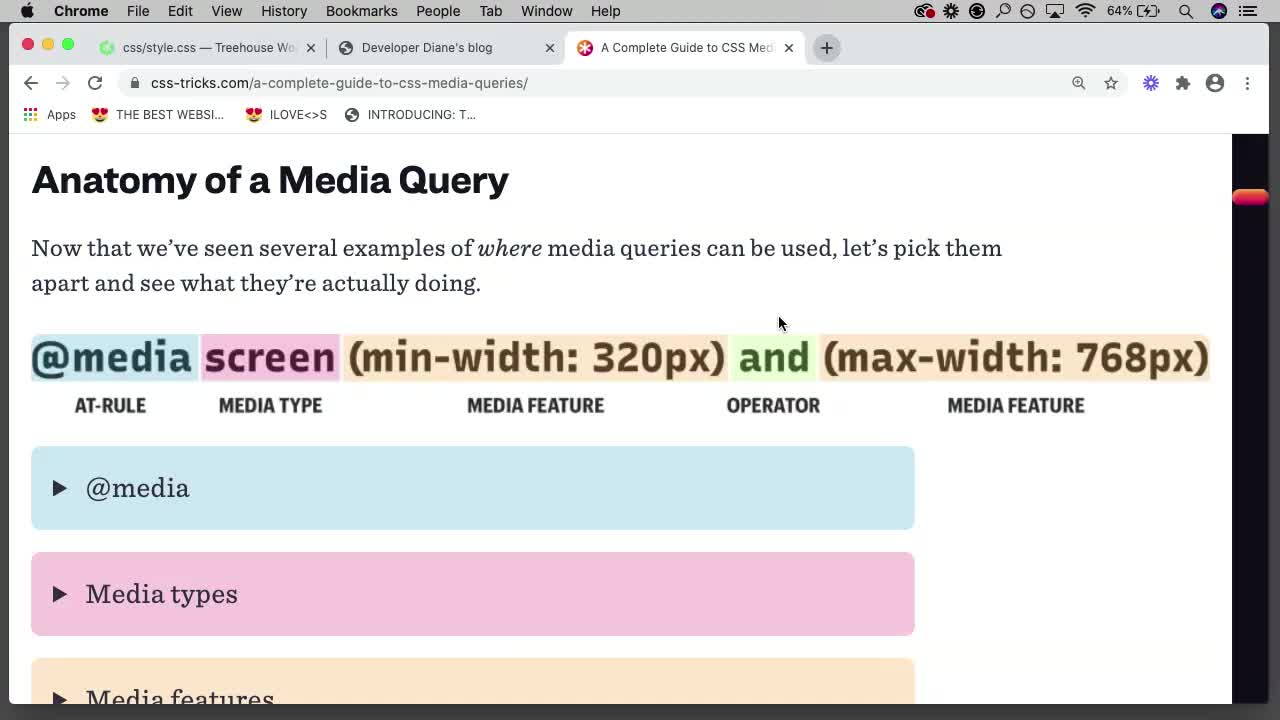Image resolution: width=1280 pixels, height=720 pixels.
Task: Open the Apps grid icon on bookmarks bar
Action: (30, 114)
